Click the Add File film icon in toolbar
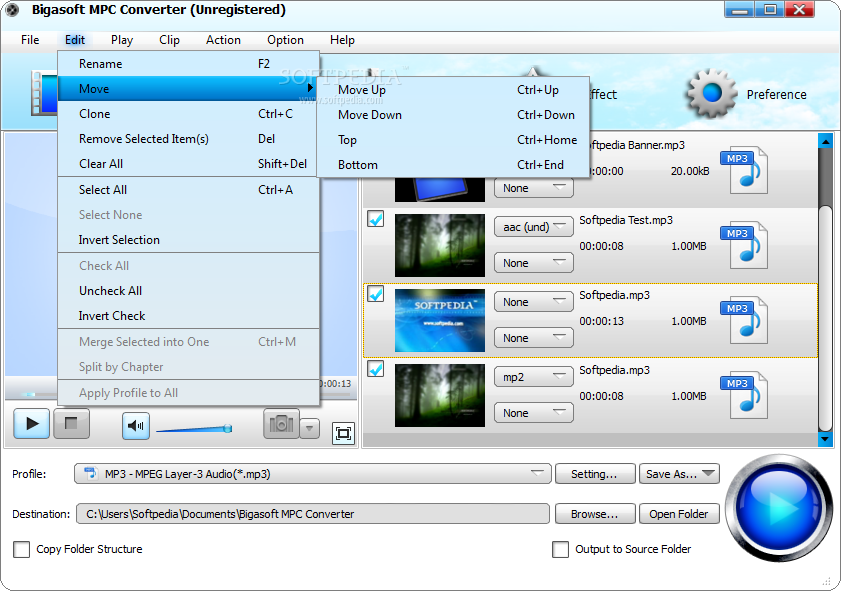Screen dimensions: 841x591 (44, 93)
